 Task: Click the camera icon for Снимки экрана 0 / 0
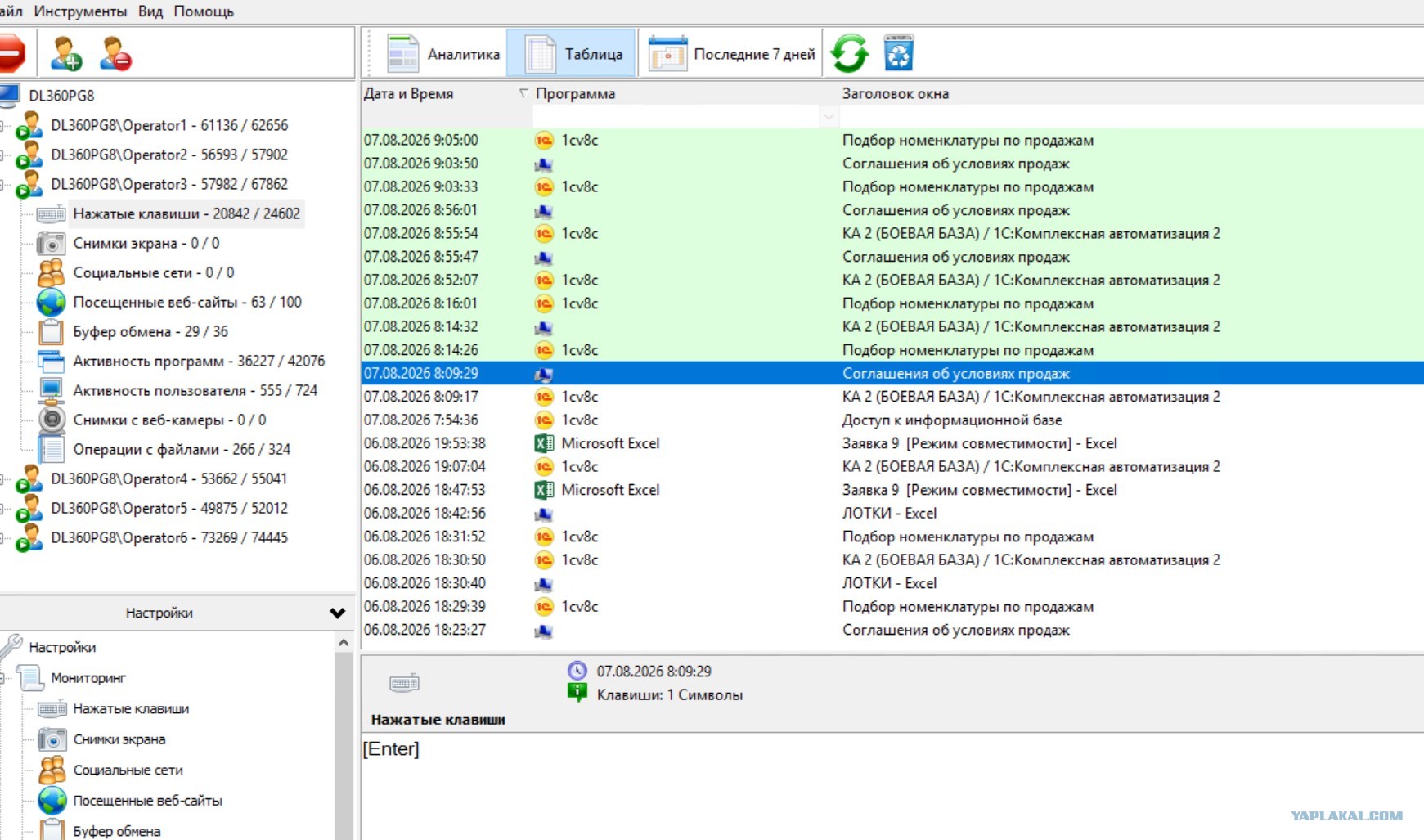(x=51, y=244)
